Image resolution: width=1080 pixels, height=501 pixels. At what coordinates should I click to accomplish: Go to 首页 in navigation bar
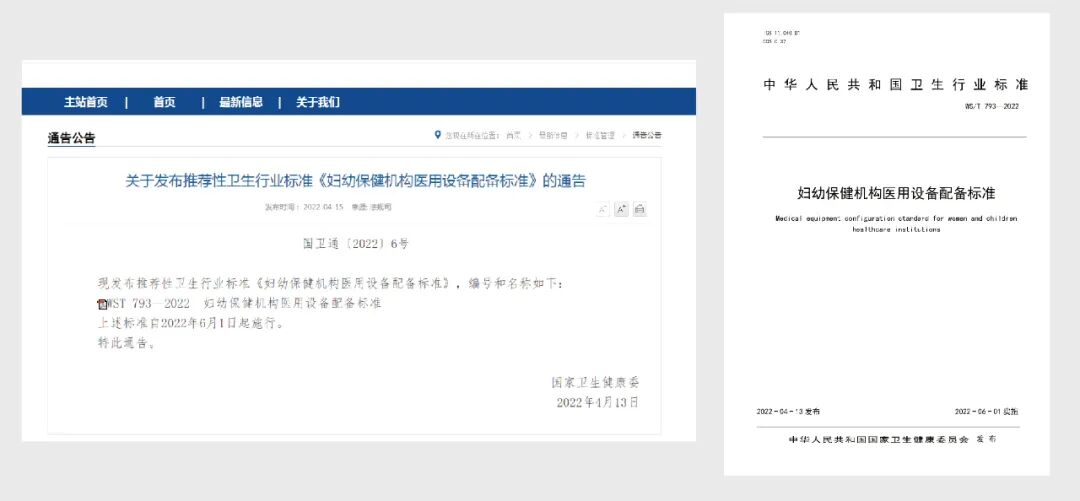click(x=164, y=102)
